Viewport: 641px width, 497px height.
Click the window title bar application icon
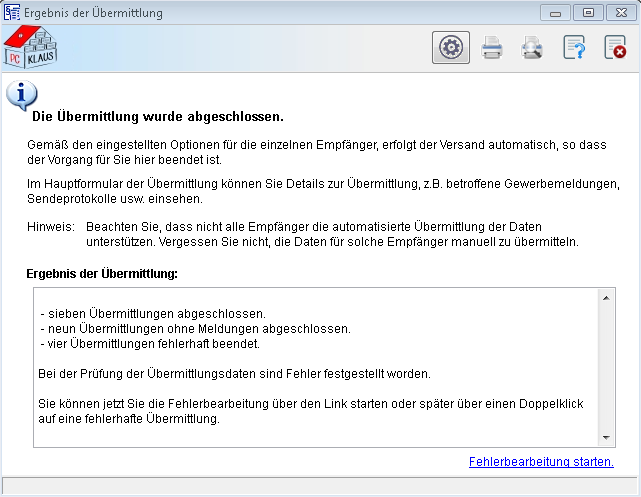coord(13,13)
